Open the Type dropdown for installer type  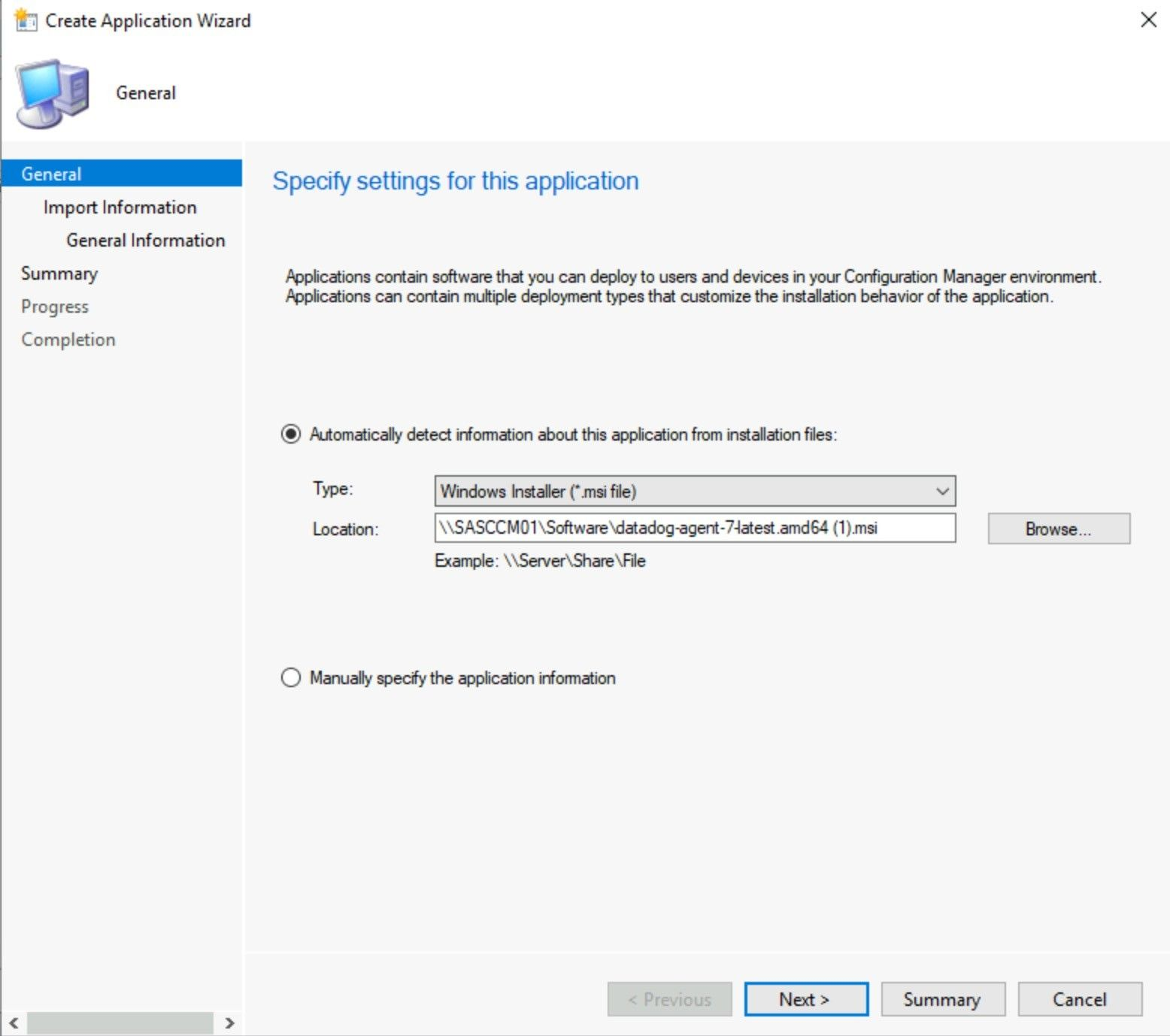click(x=695, y=491)
